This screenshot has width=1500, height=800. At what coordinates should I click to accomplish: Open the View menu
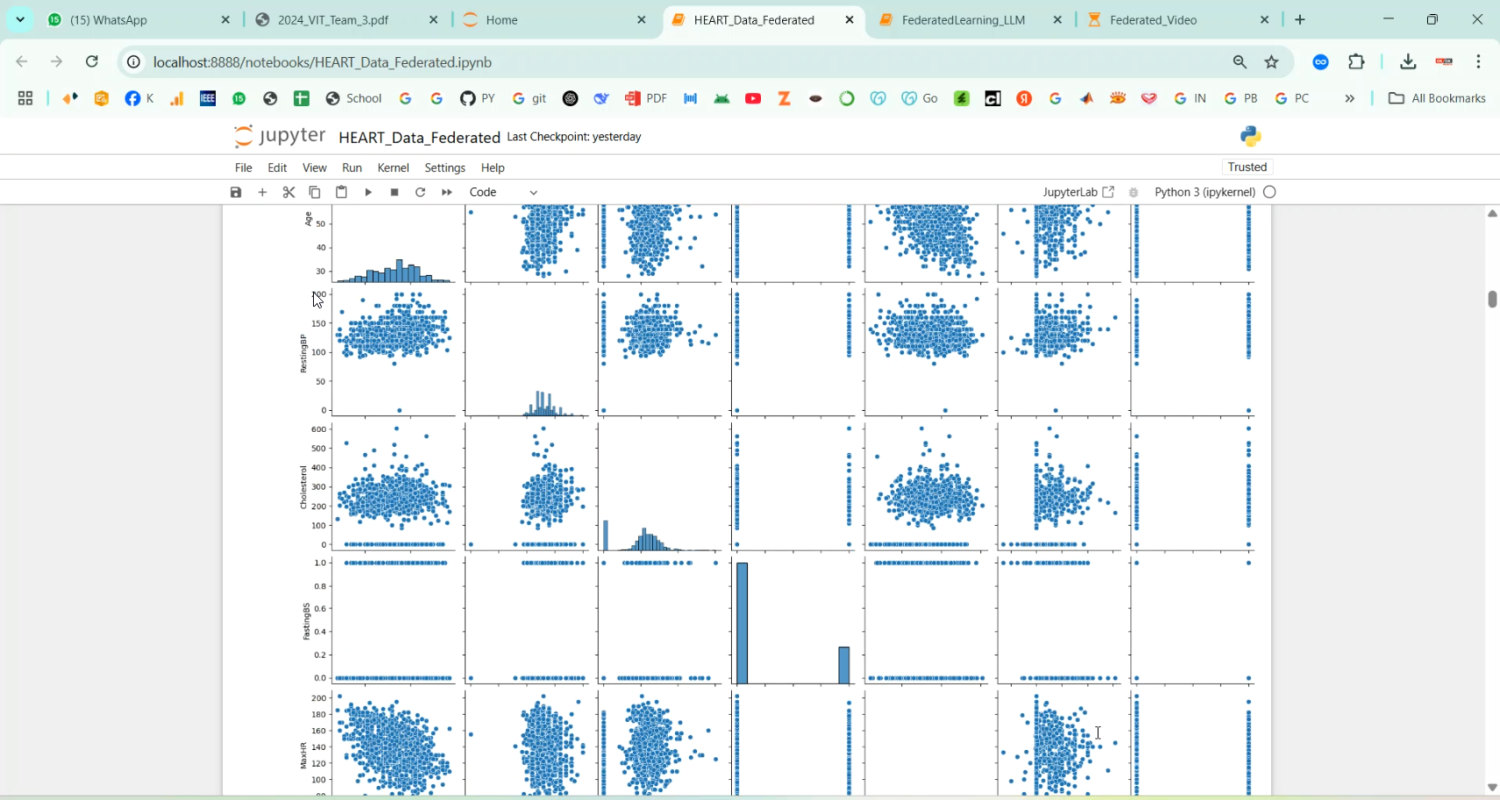[314, 168]
